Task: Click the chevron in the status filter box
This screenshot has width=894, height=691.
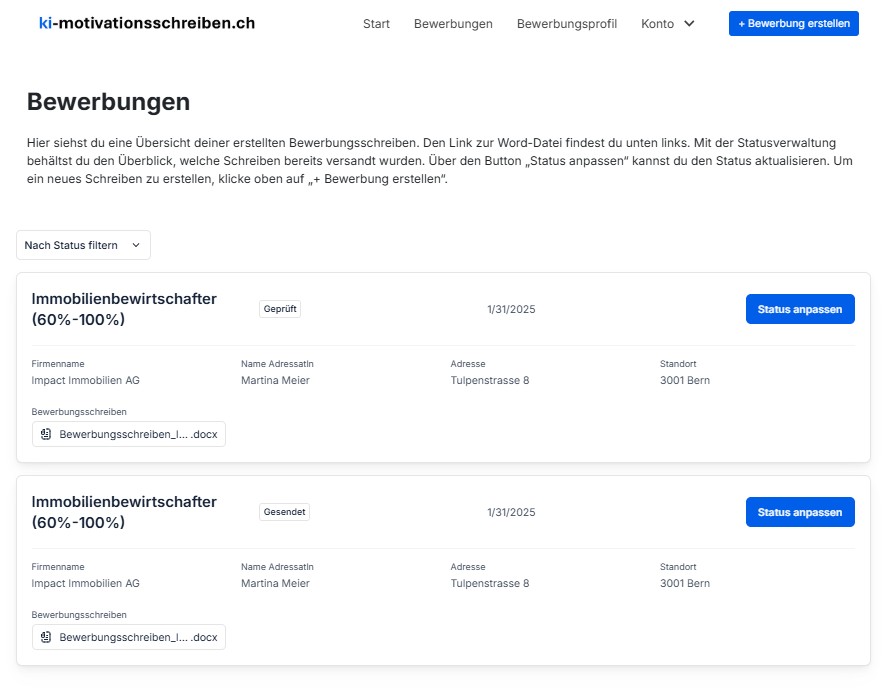Action: tap(136, 245)
